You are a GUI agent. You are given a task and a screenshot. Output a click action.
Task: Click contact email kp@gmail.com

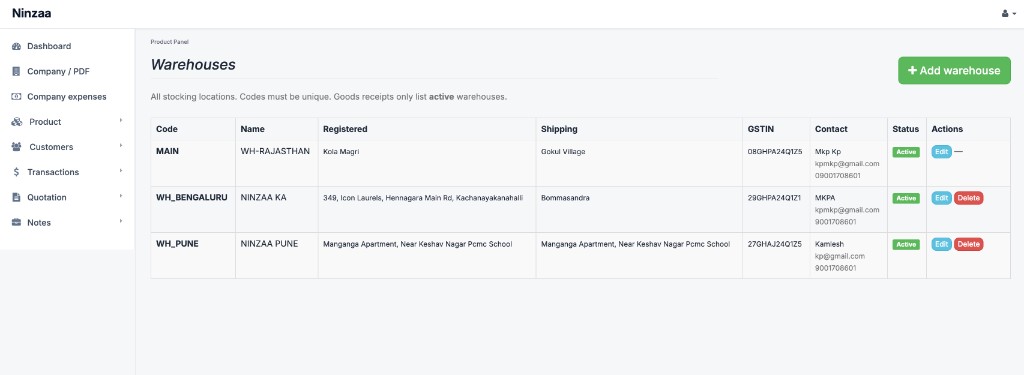pos(840,256)
